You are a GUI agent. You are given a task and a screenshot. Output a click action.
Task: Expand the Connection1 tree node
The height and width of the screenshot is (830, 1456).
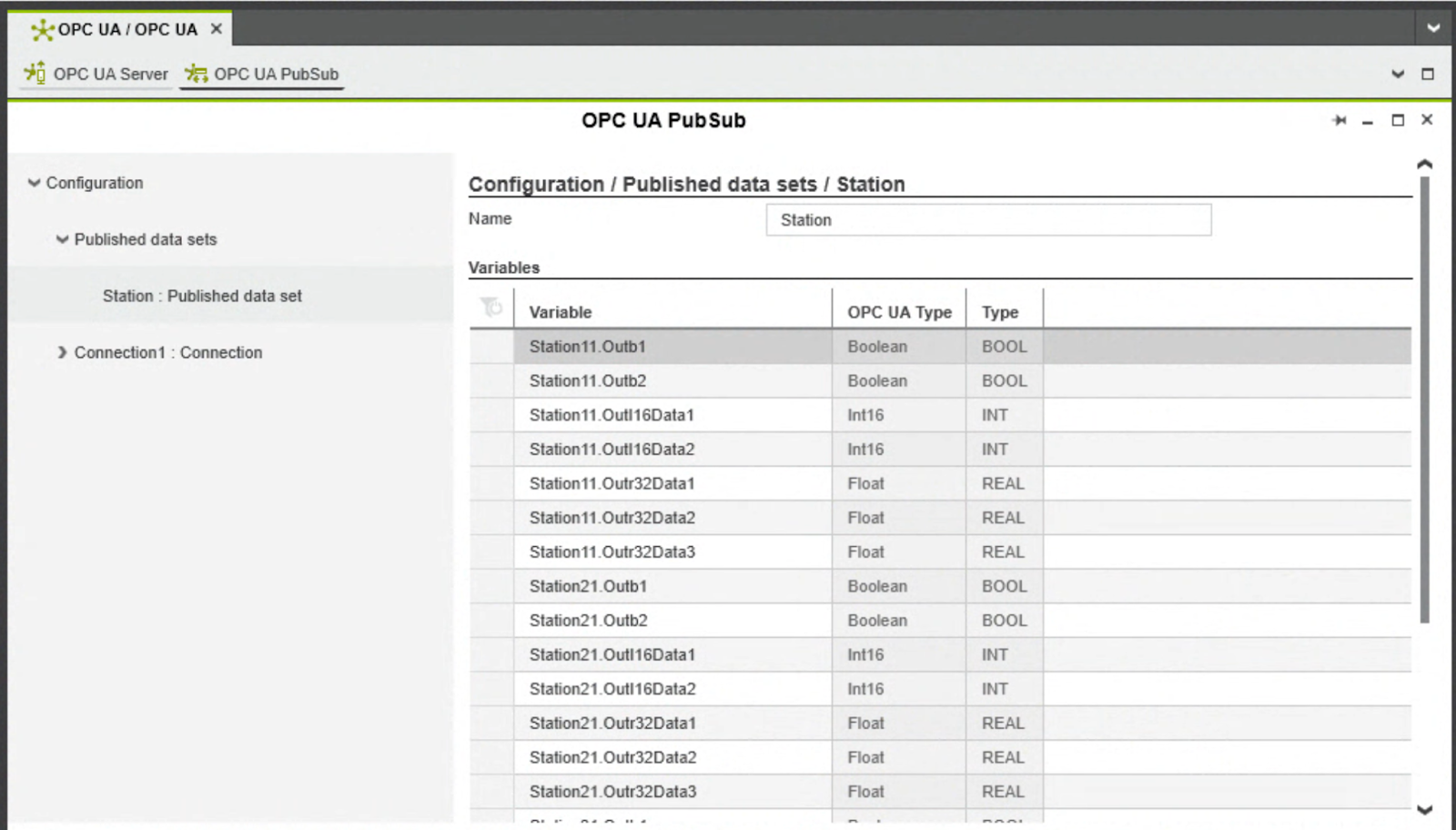point(62,352)
